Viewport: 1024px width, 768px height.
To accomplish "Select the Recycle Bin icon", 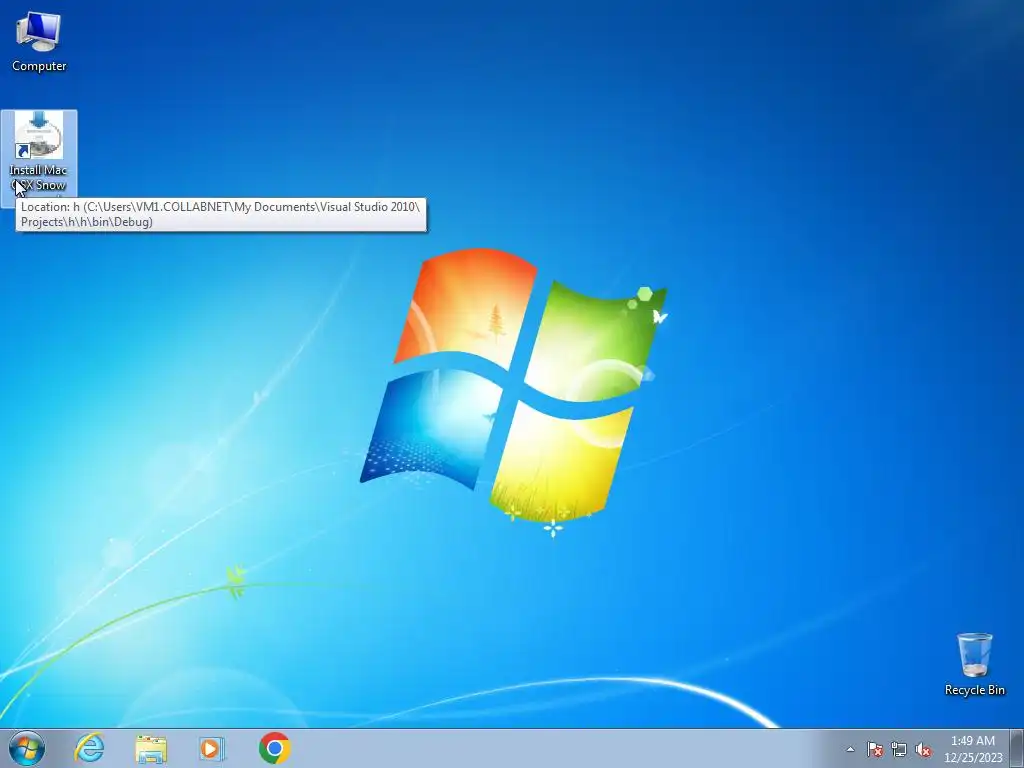I will click(974, 664).
